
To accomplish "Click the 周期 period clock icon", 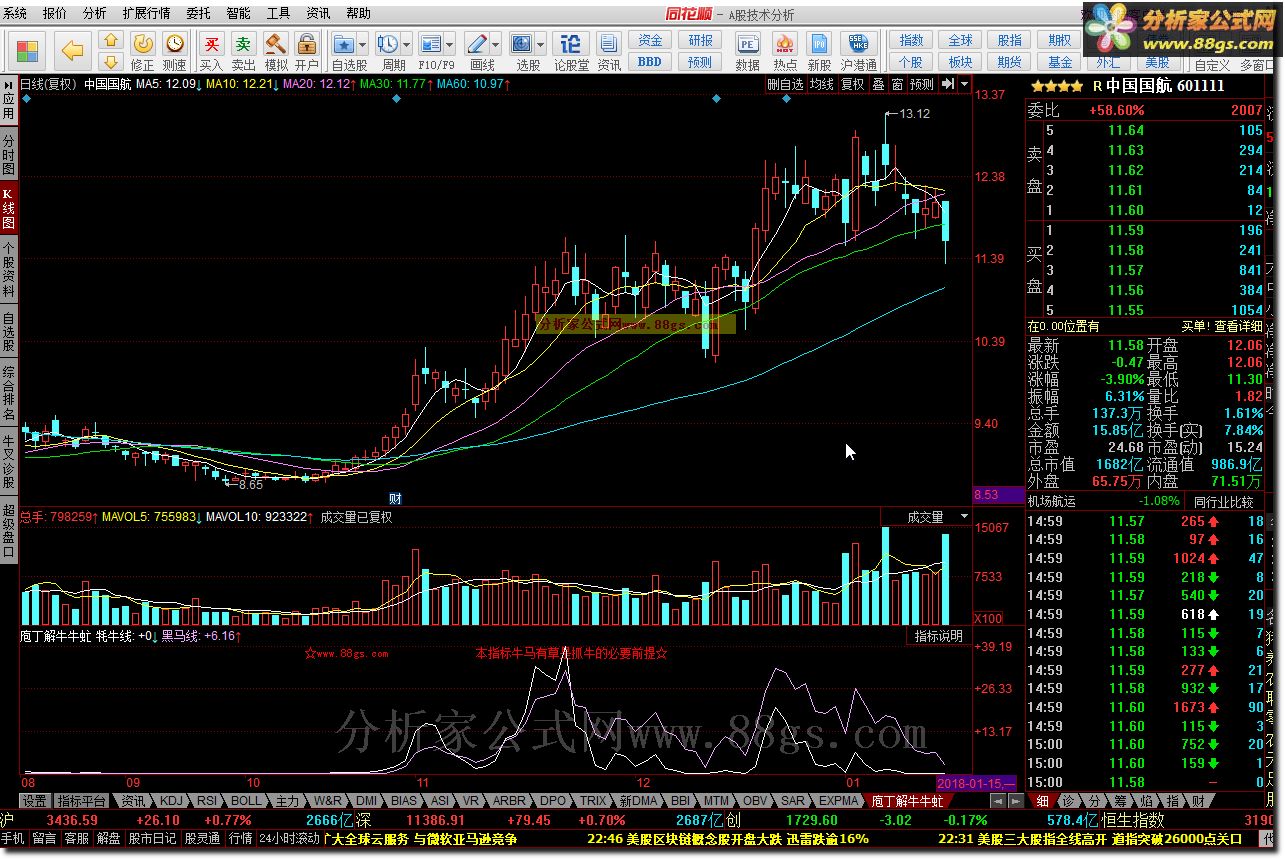I will pos(387,43).
